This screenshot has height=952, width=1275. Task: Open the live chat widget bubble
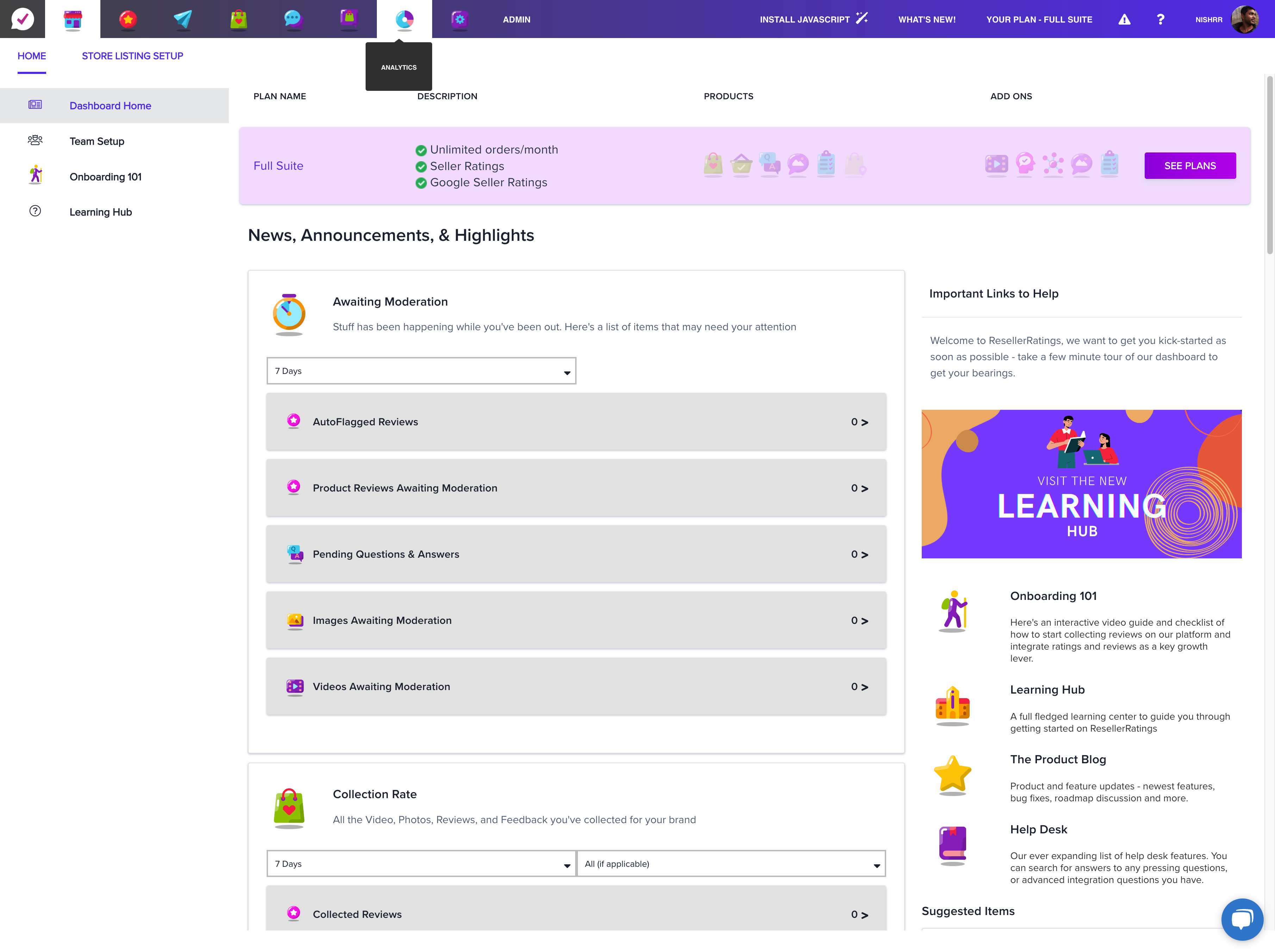click(x=1242, y=919)
